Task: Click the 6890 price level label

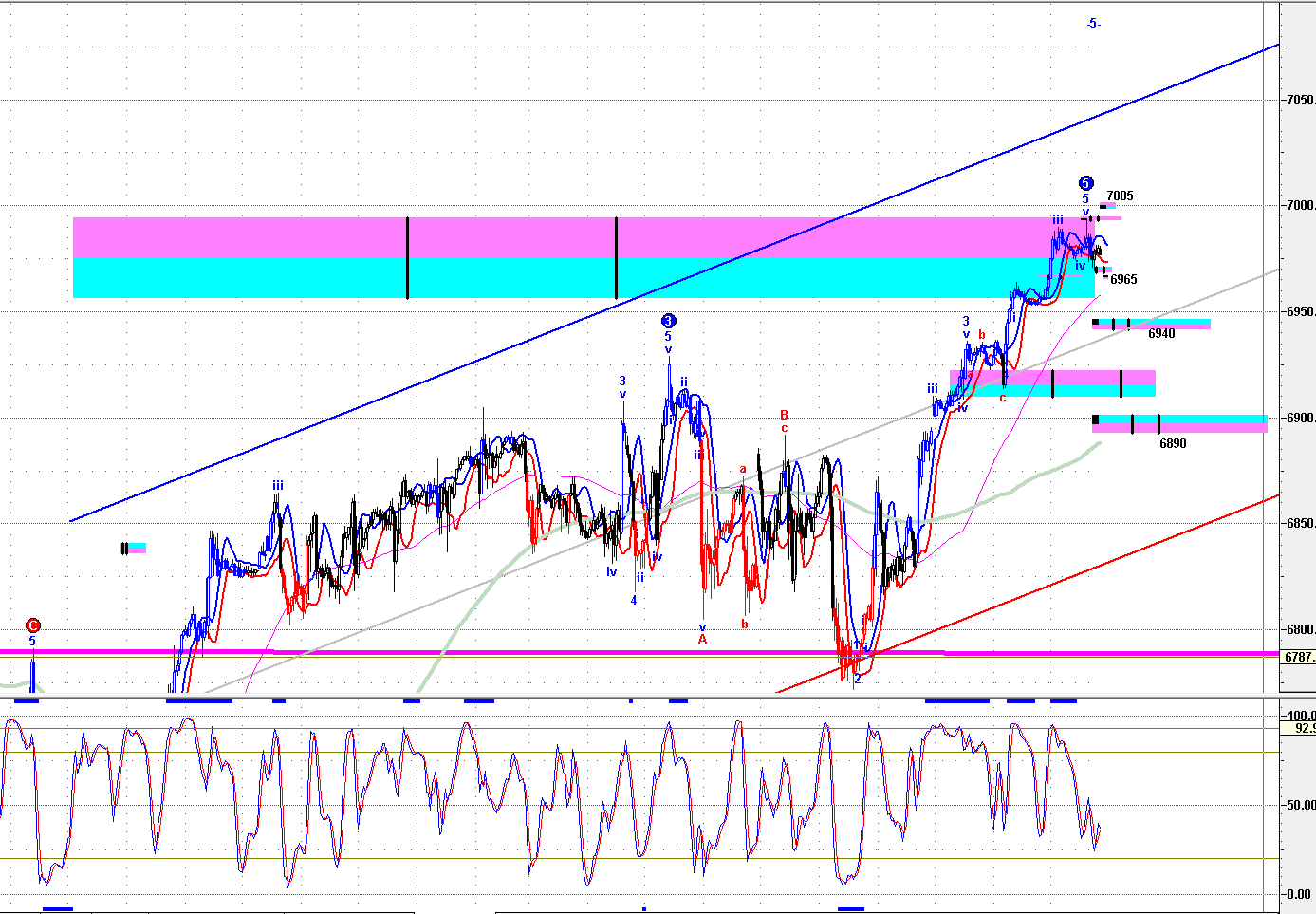Action: pyautogui.click(x=1173, y=443)
